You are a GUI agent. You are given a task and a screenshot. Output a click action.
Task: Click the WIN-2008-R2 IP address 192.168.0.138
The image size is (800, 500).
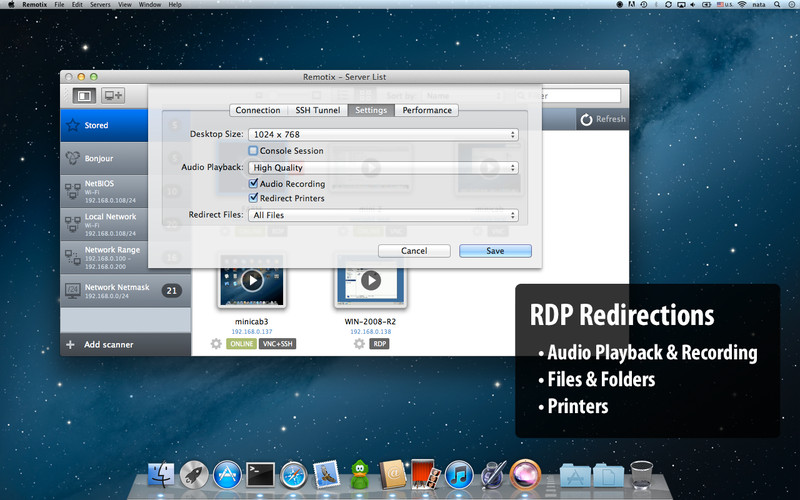pyautogui.click(x=370, y=332)
